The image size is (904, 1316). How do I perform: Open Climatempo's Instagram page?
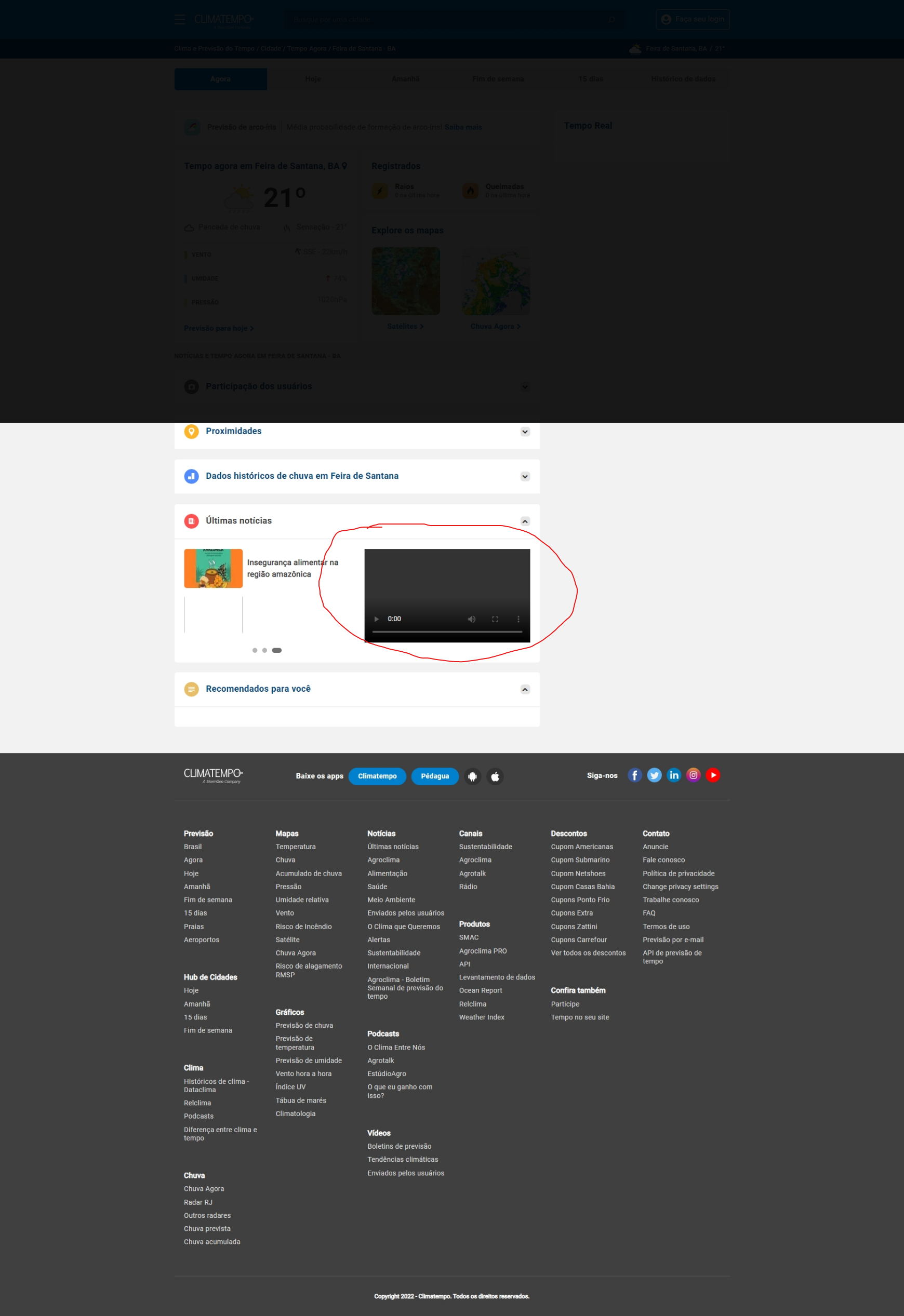click(693, 775)
